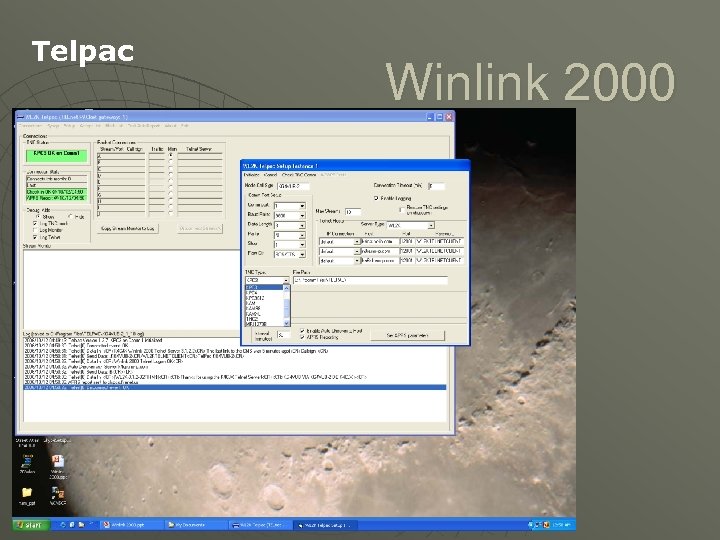Select the highlighted blue log line
Image resolution: width=720 pixels, height=540 pixels.
tap(235, 388)
